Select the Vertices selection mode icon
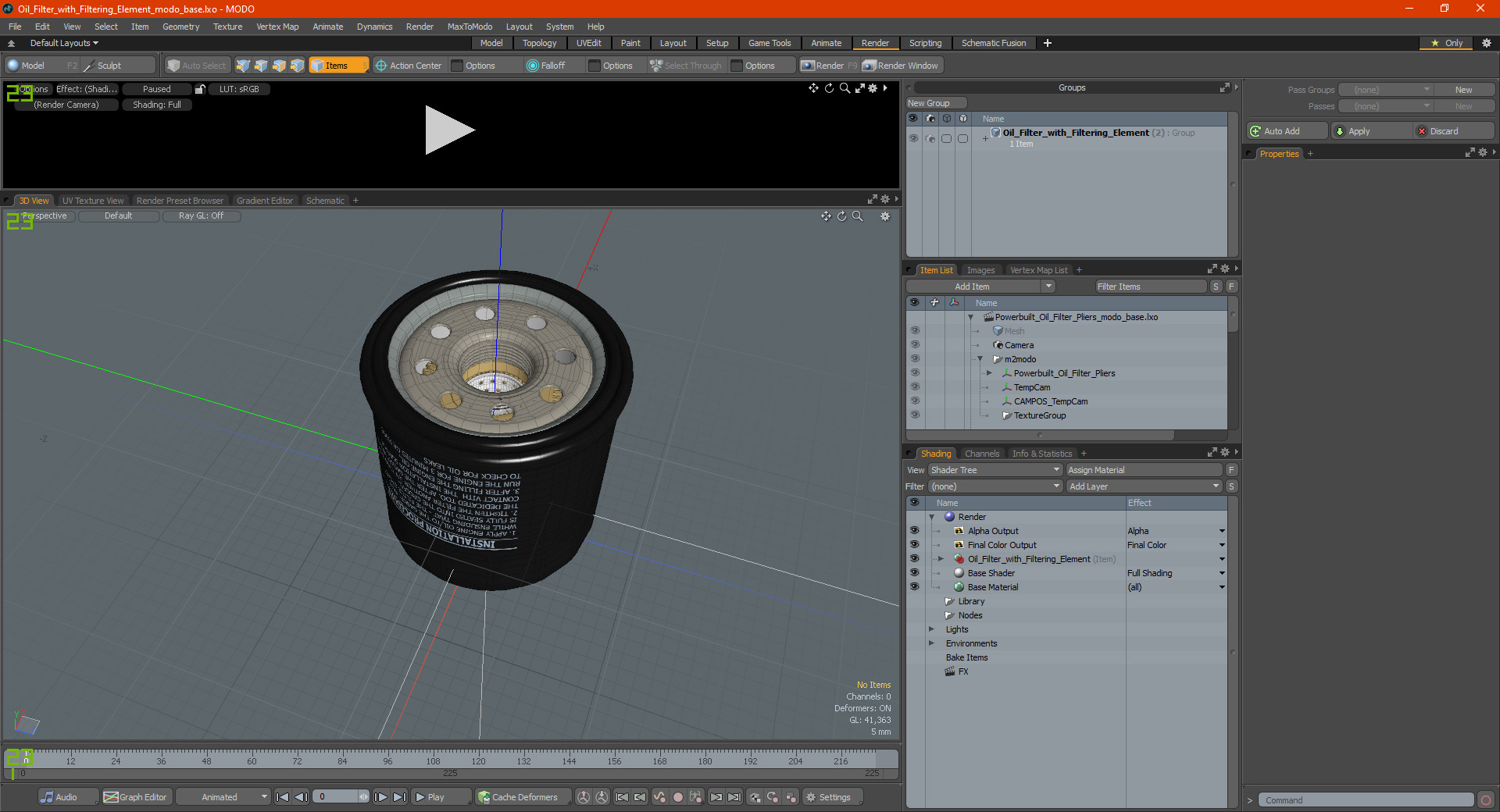 pos(243,66)
